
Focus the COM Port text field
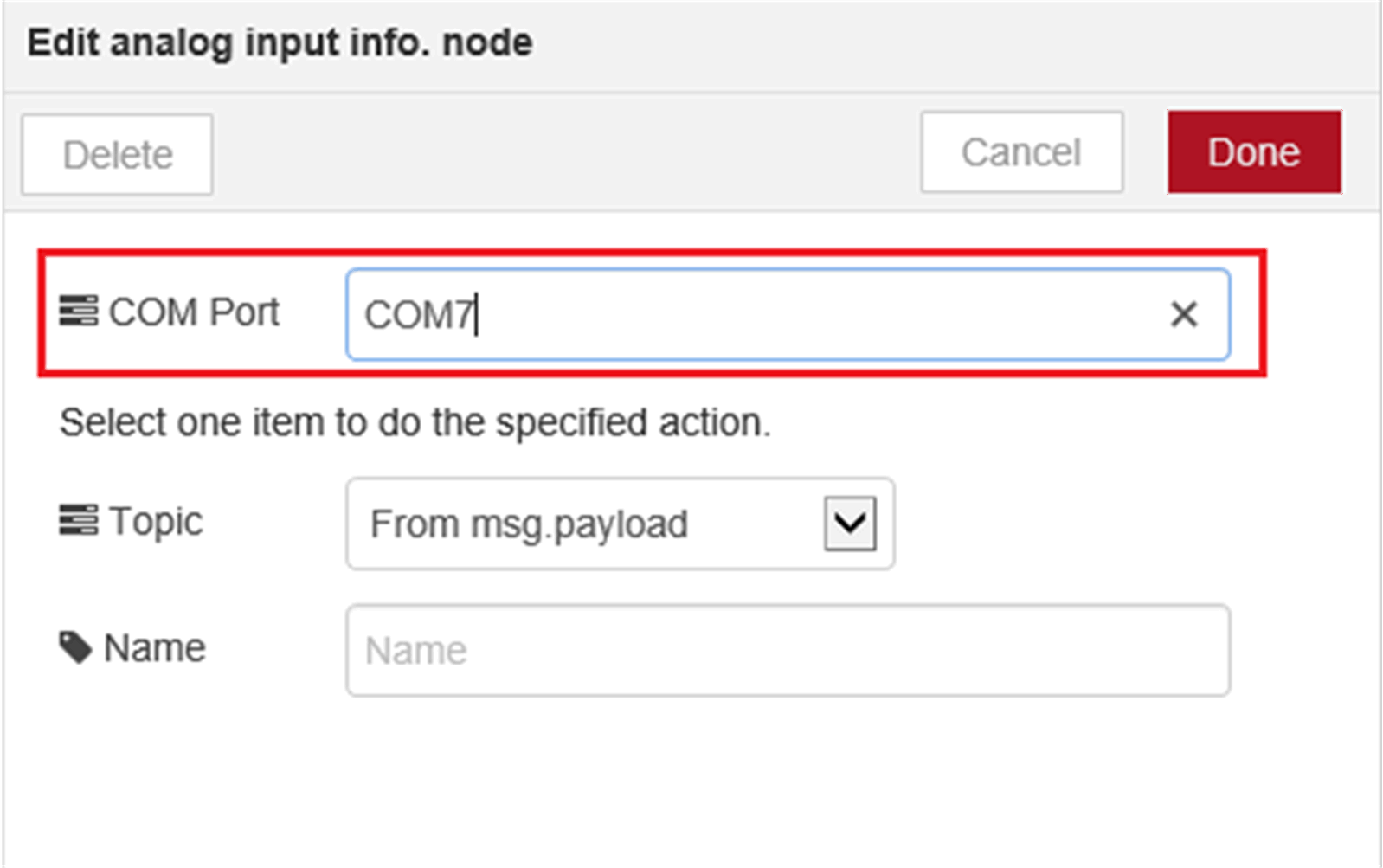pos(779,314)
